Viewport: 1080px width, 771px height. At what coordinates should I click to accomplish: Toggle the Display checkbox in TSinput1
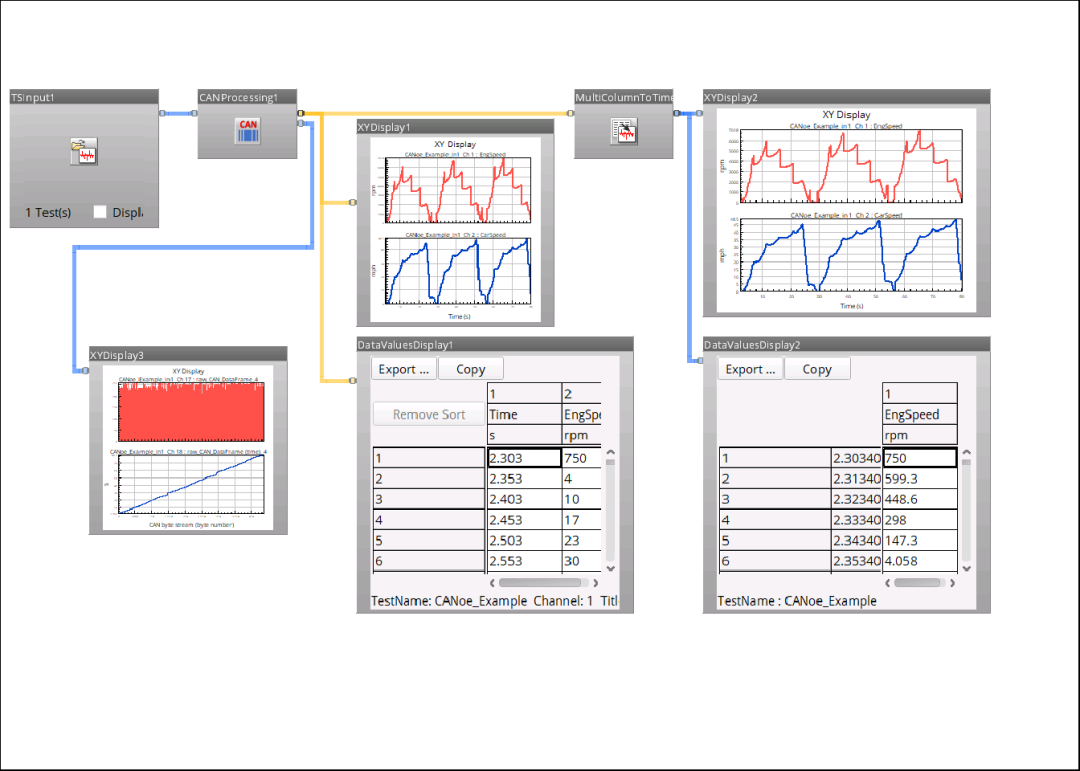pyautogui.click(x=100, y=212)
